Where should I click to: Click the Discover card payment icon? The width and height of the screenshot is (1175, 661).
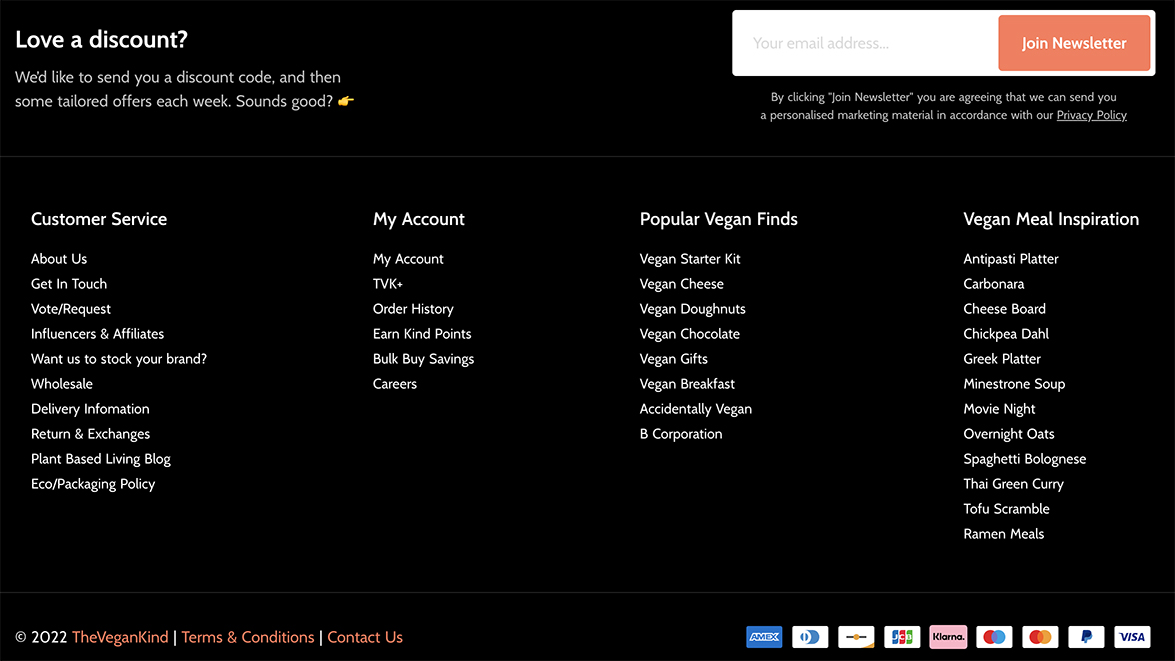tap(856, 637)
